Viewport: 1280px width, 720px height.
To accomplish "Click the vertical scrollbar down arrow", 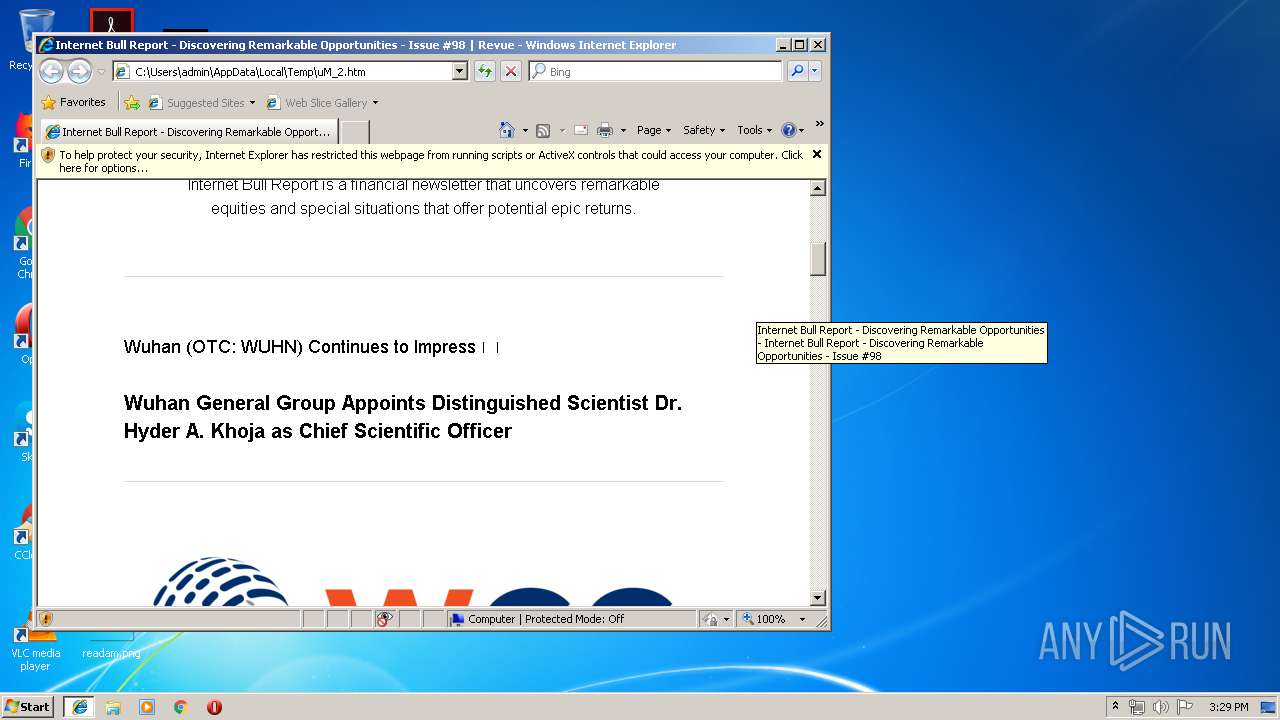I will (817, 598).
